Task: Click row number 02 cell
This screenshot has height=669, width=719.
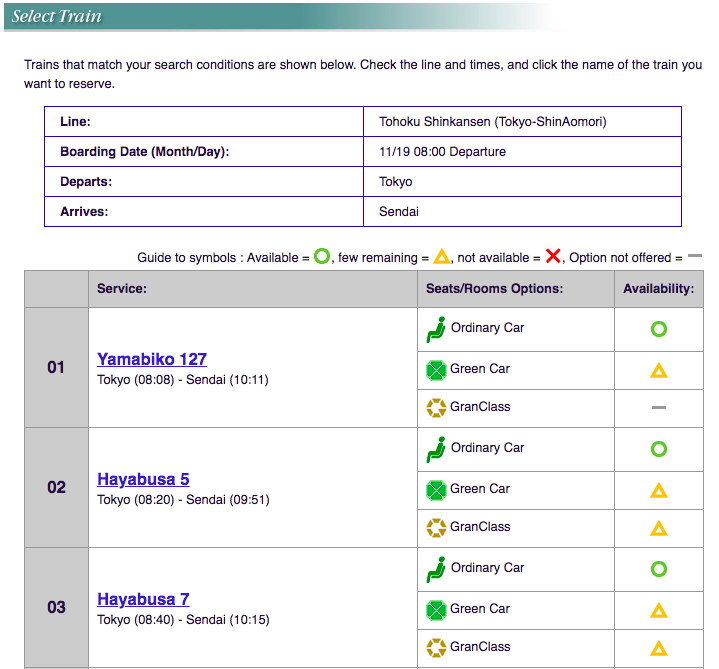Action: [56, 487]
